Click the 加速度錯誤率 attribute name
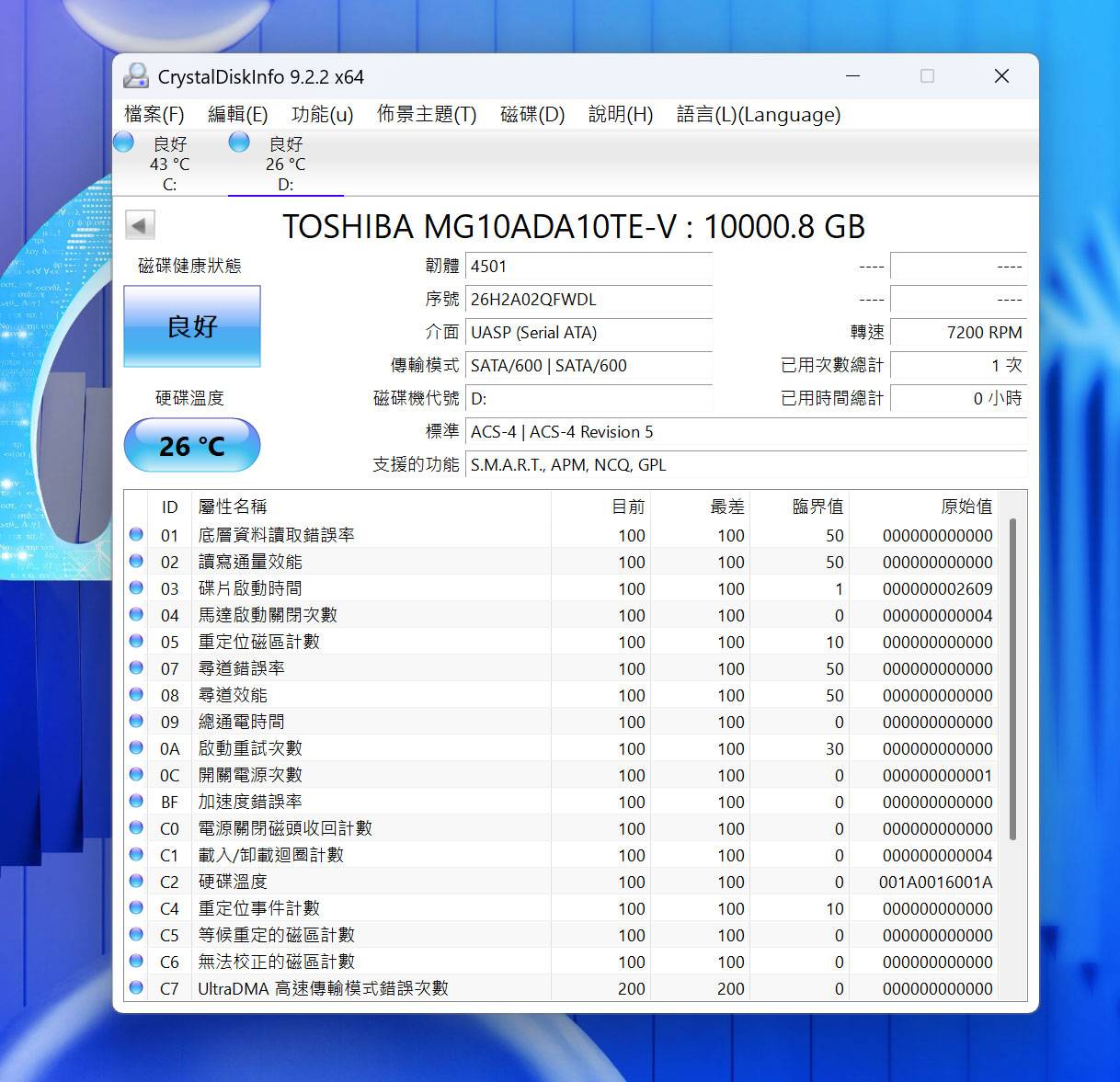The width and height of the screenshot is (1120, 1082). pyautogui.click(x=250, y=802)
